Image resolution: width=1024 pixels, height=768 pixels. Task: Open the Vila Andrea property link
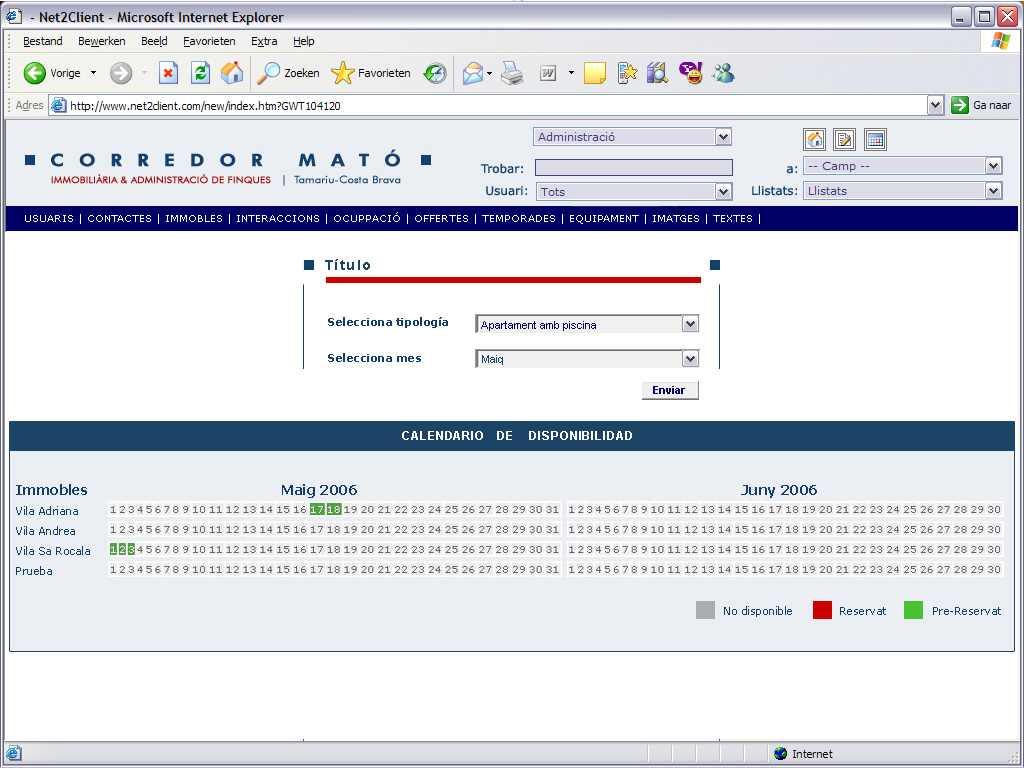[x=46, y=531]
